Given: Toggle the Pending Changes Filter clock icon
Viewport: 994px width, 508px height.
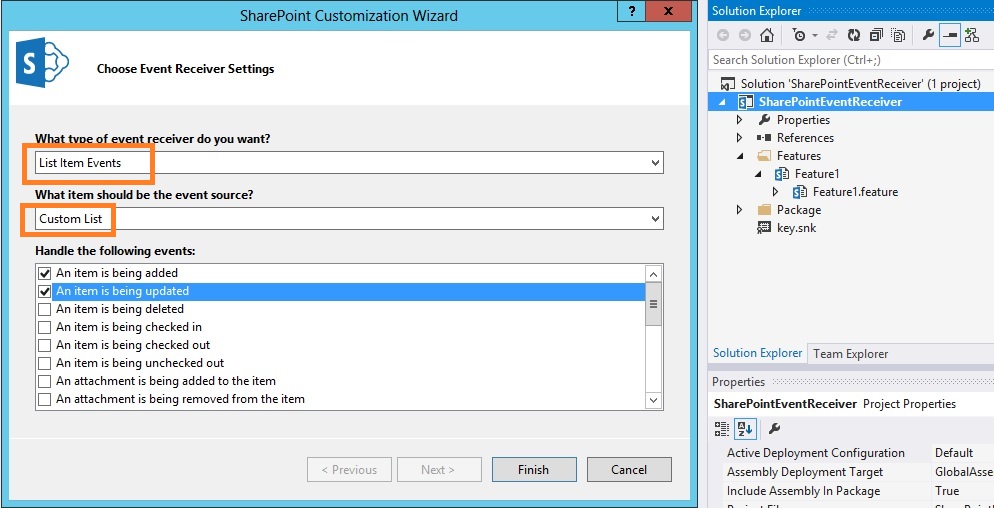Looking at the screenshot, I should pyautogui.click(x=799, y=36).
